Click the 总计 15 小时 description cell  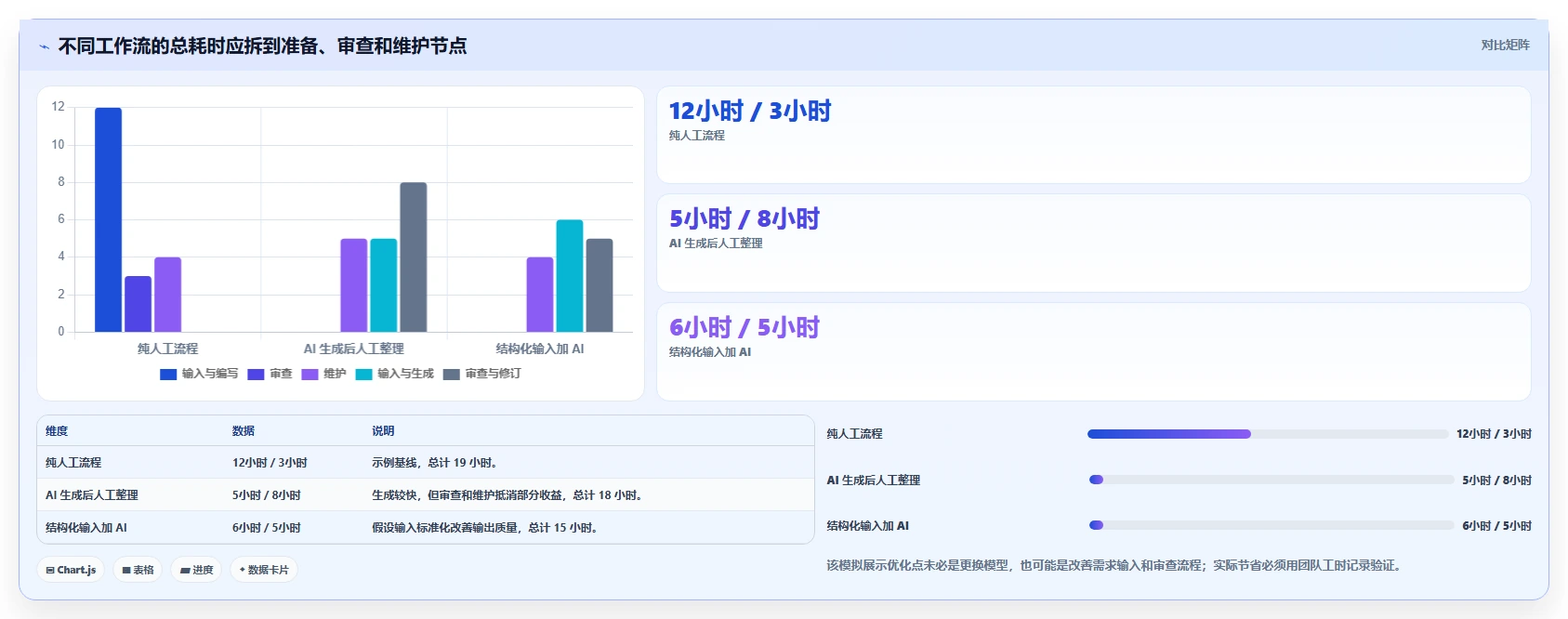pyautogui.click(x=486, y=528)
